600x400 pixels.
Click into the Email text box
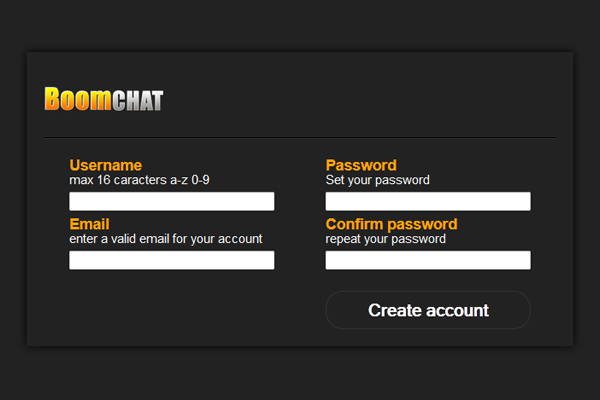(x=171, y=260)
